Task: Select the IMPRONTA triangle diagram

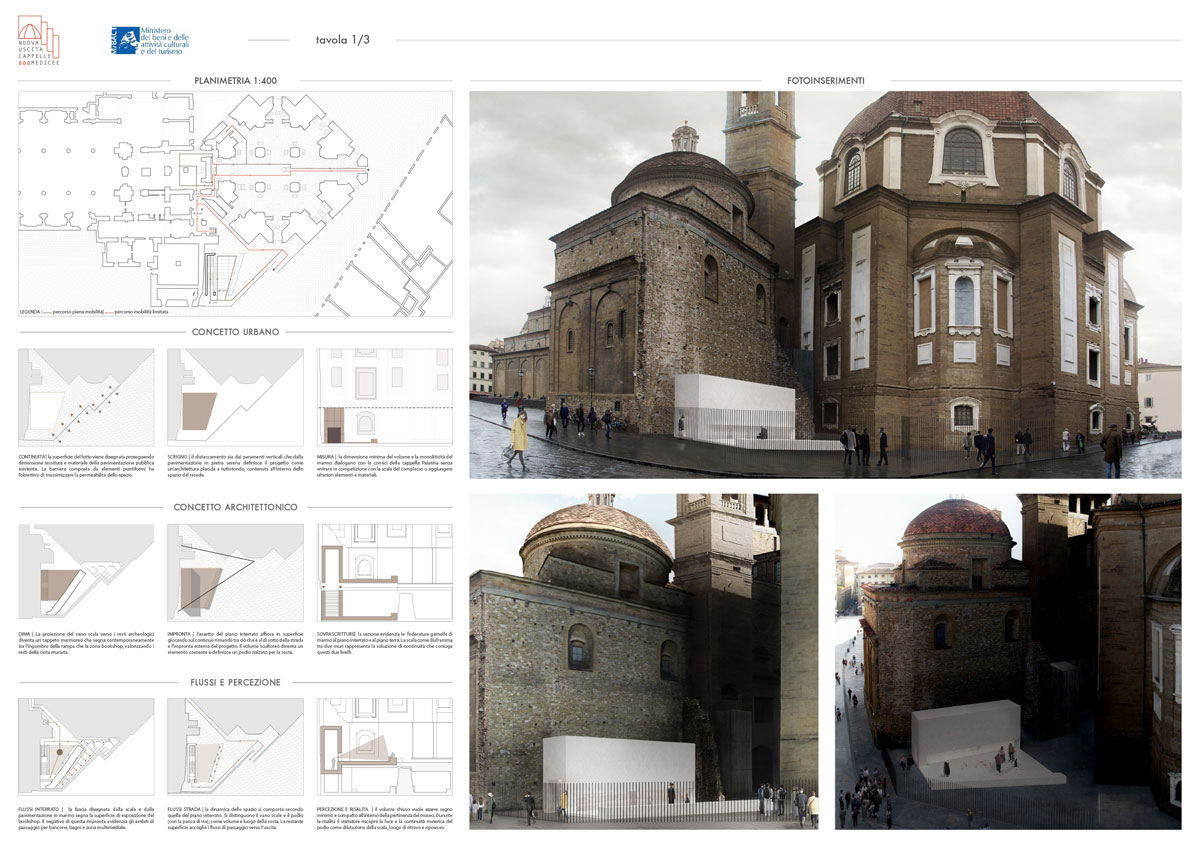Action: click(x=235, y=572)
